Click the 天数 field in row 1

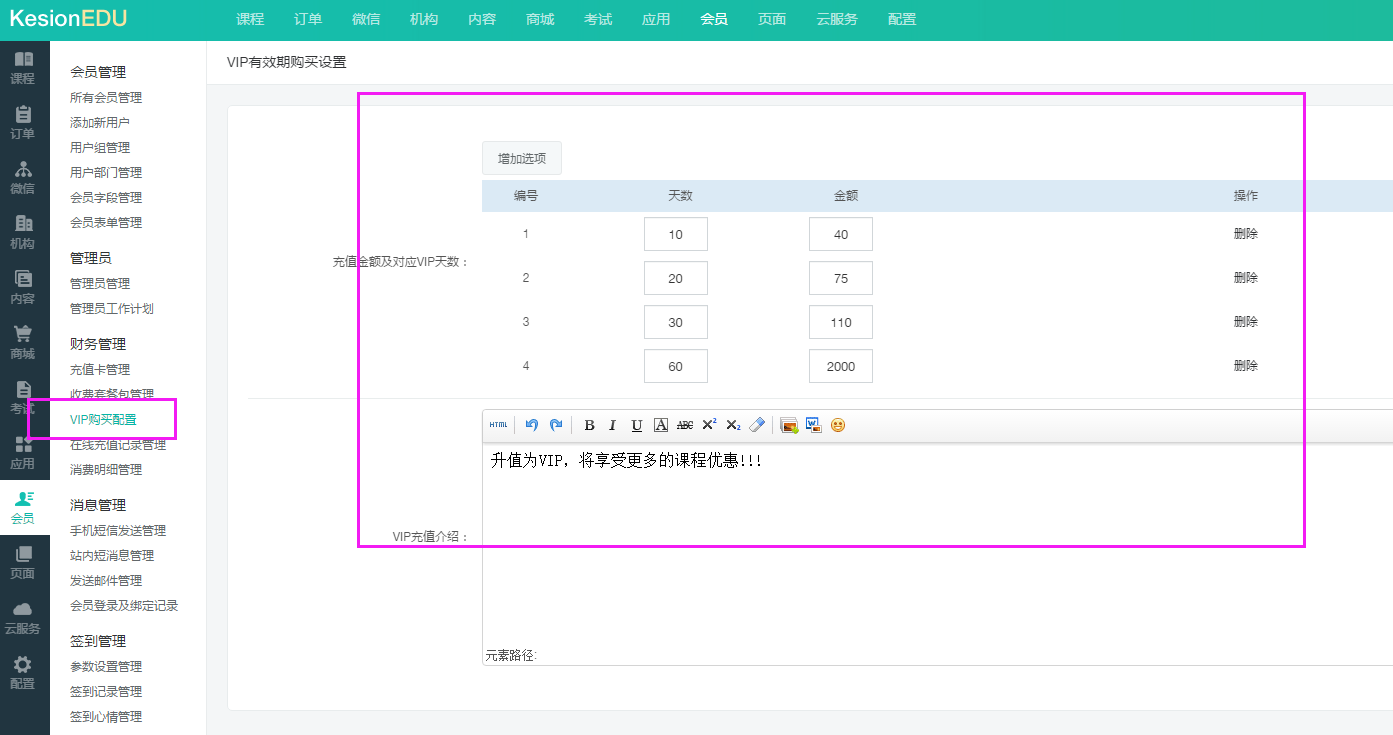coord(676,234)
